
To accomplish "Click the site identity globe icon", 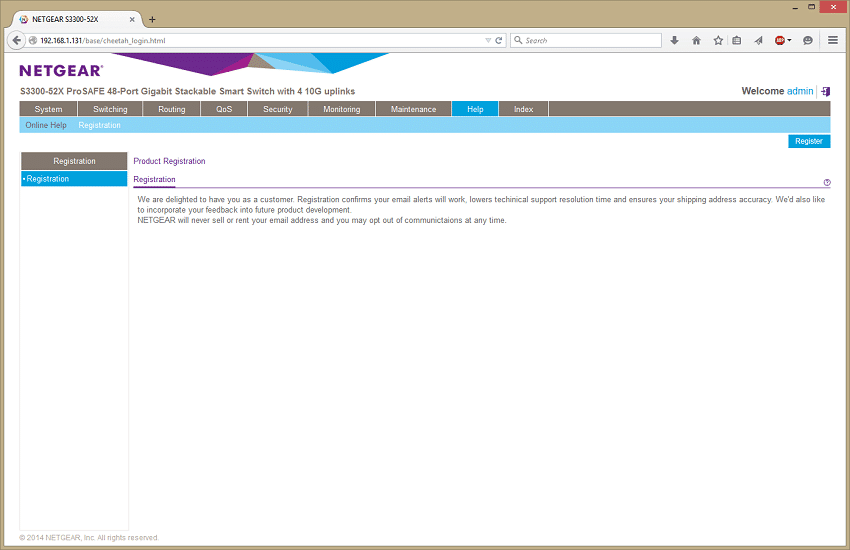I will 33,41.
